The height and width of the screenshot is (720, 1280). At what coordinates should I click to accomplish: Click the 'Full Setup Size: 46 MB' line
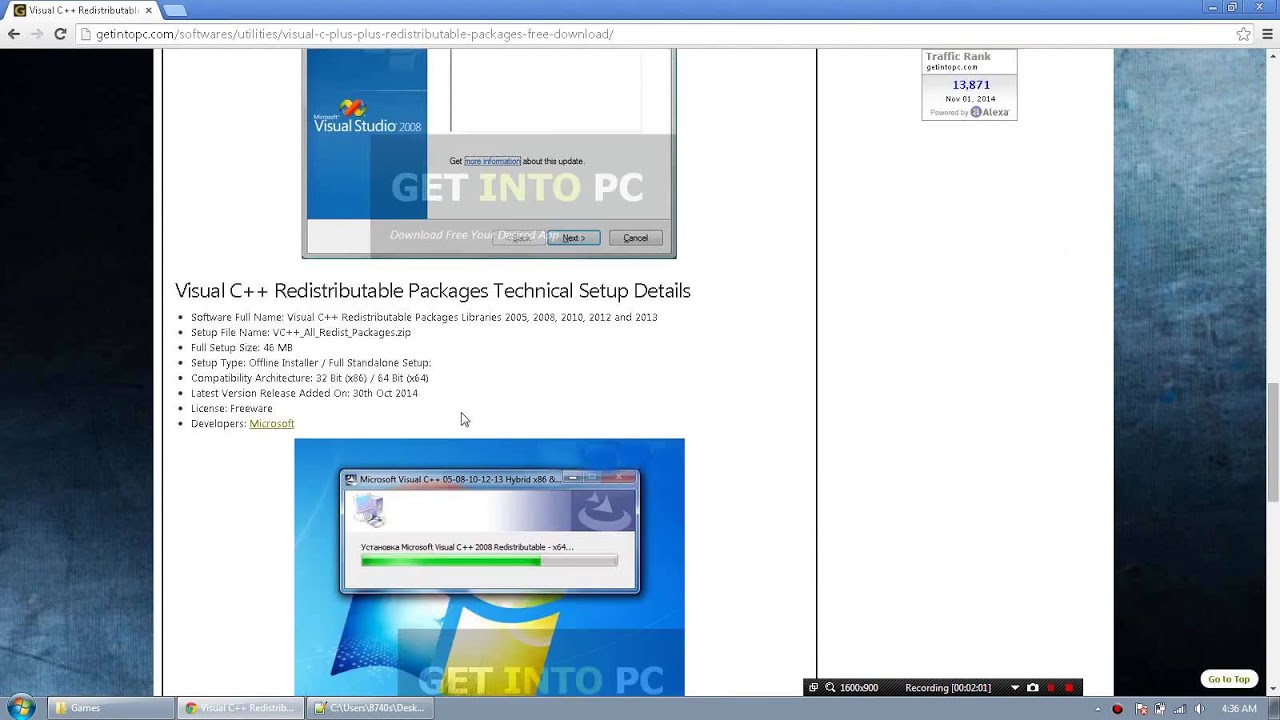click(242, 348)
